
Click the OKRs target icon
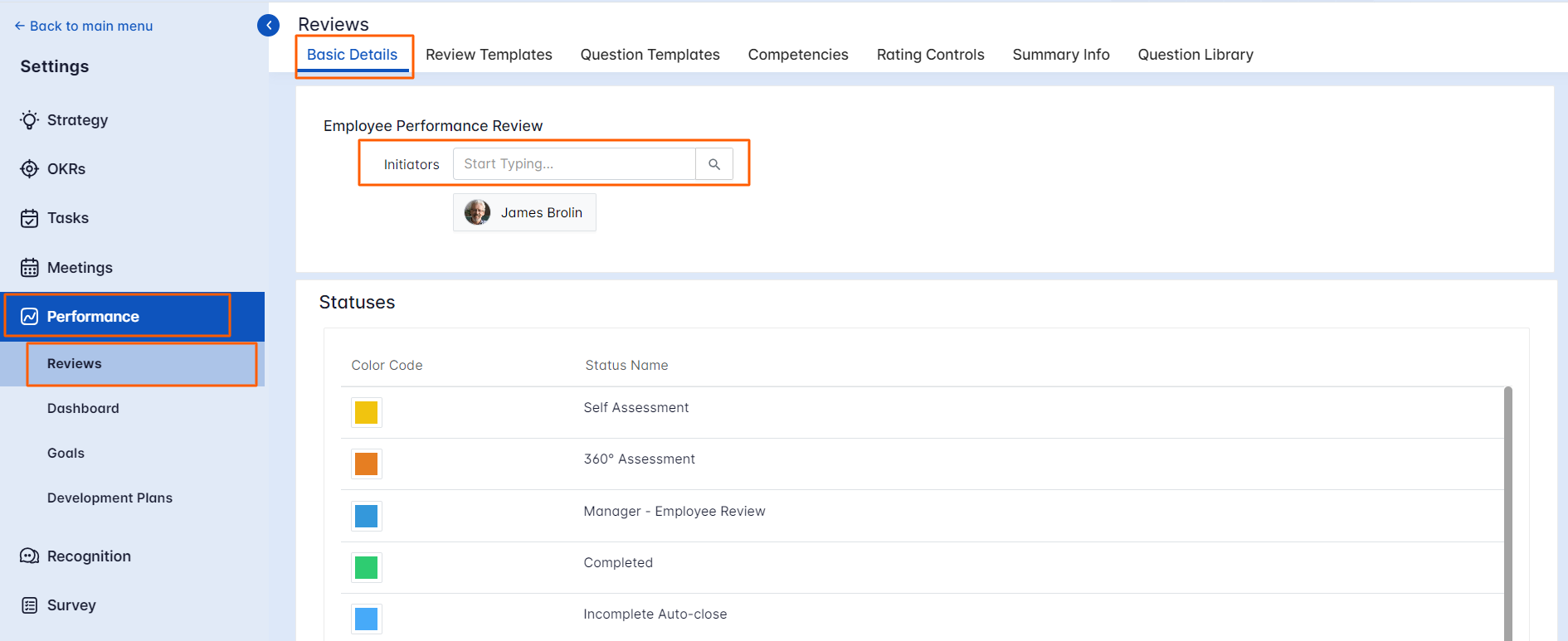click(30, 169)
